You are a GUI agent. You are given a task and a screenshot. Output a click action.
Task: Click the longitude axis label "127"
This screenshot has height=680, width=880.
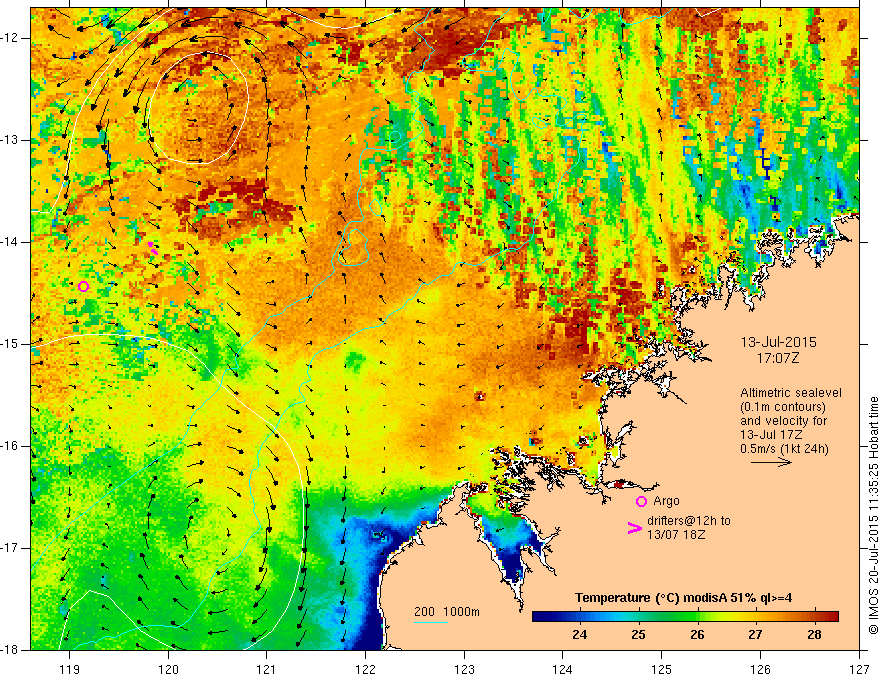tap(859, 669)
